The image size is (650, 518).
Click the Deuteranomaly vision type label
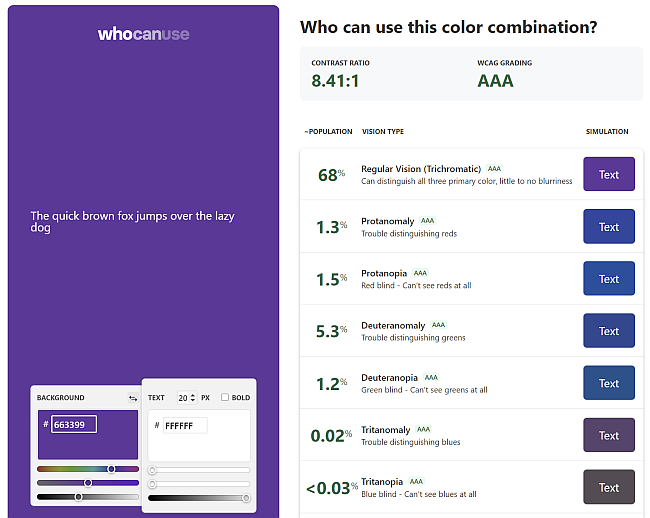point(393,326)
